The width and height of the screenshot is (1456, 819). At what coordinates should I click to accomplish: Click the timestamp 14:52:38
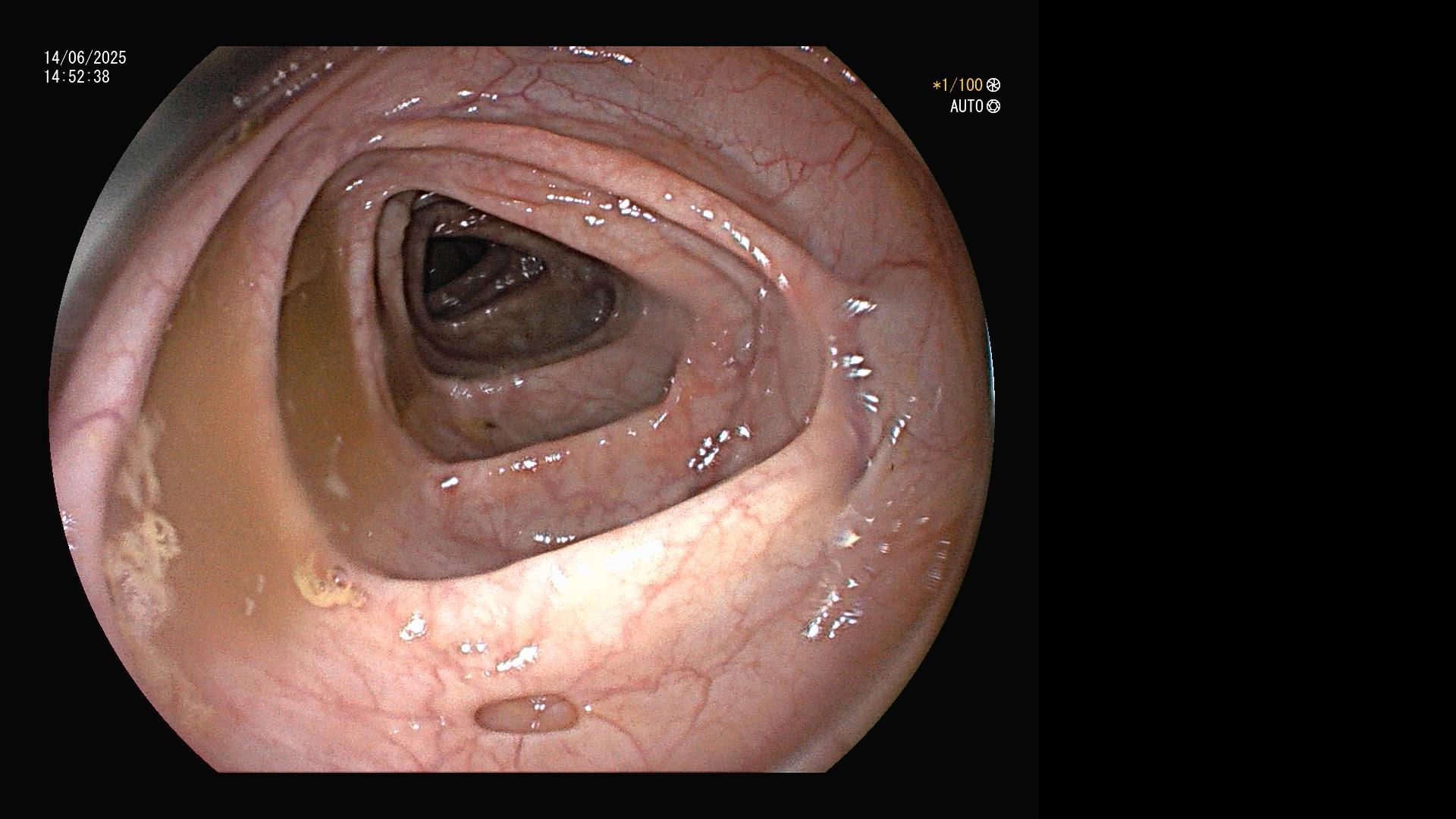[77, 77]
